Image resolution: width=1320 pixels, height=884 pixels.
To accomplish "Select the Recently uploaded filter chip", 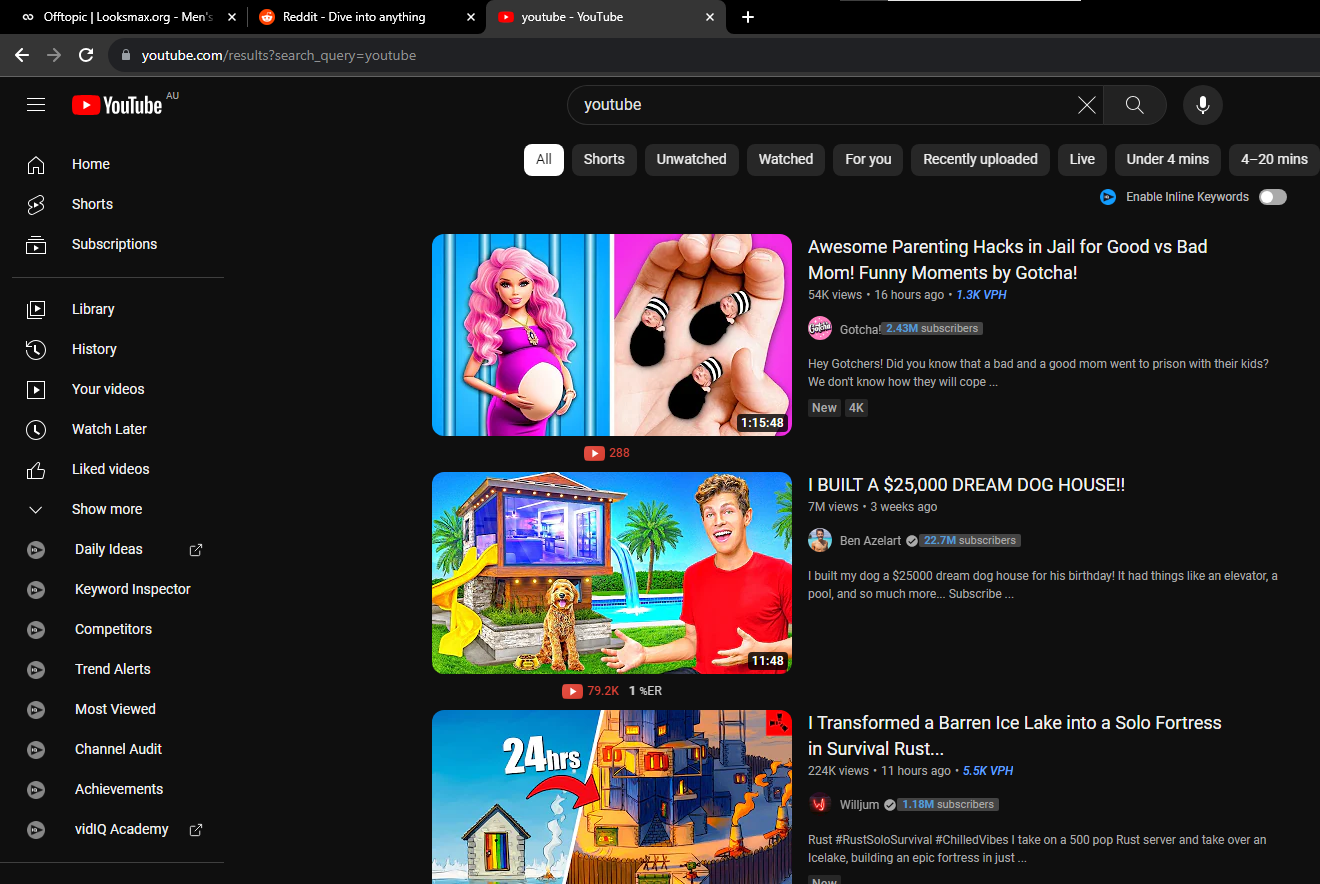I will 980,159.
